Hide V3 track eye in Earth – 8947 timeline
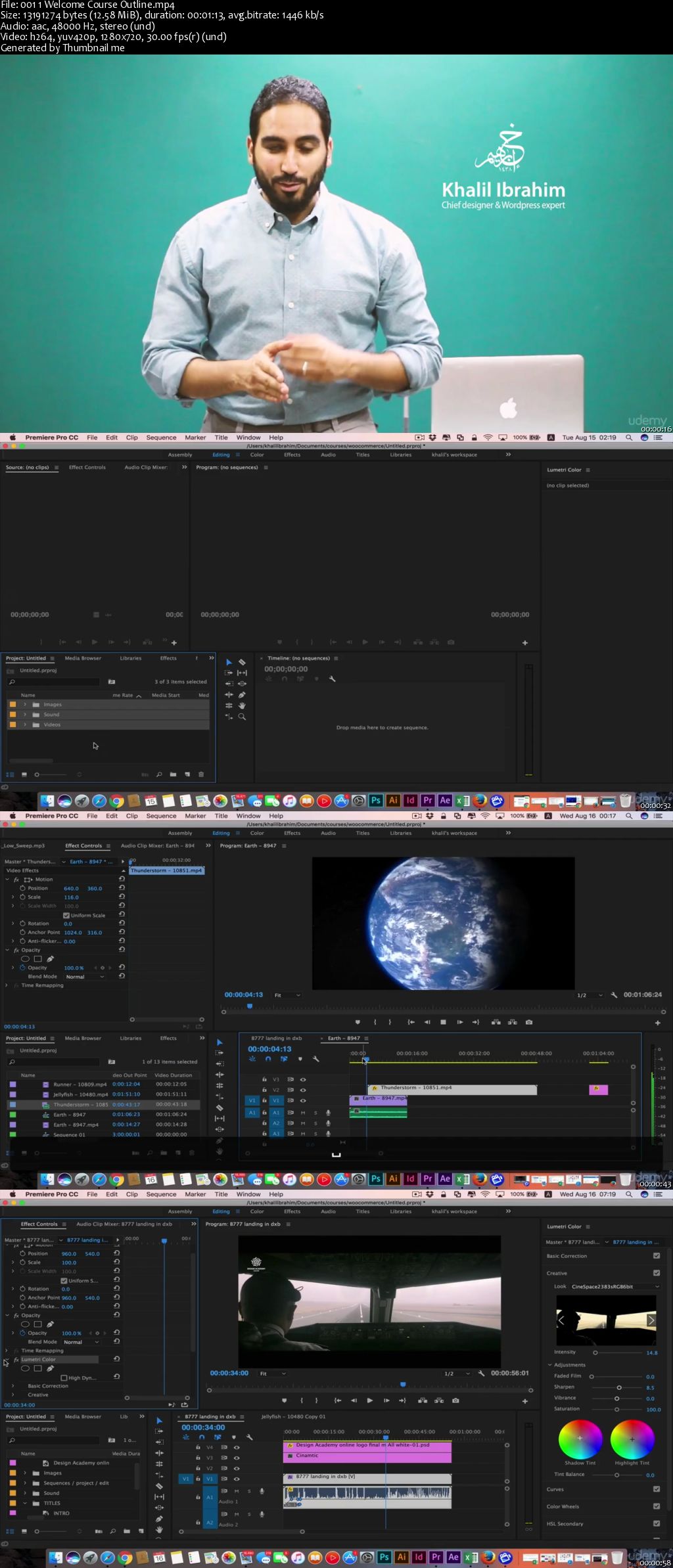 tap(303, 1079)
